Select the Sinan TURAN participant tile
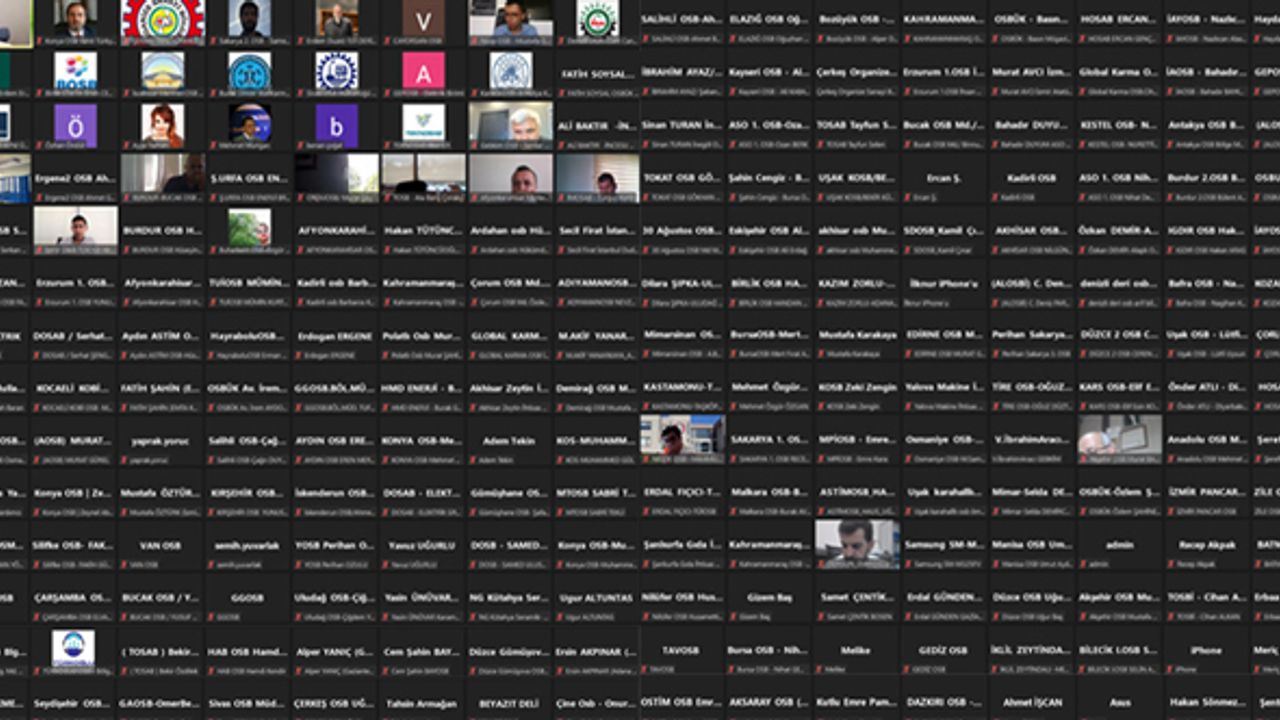Image resolution: width=1280 pixels, height=720 pixels. (683, 126)
